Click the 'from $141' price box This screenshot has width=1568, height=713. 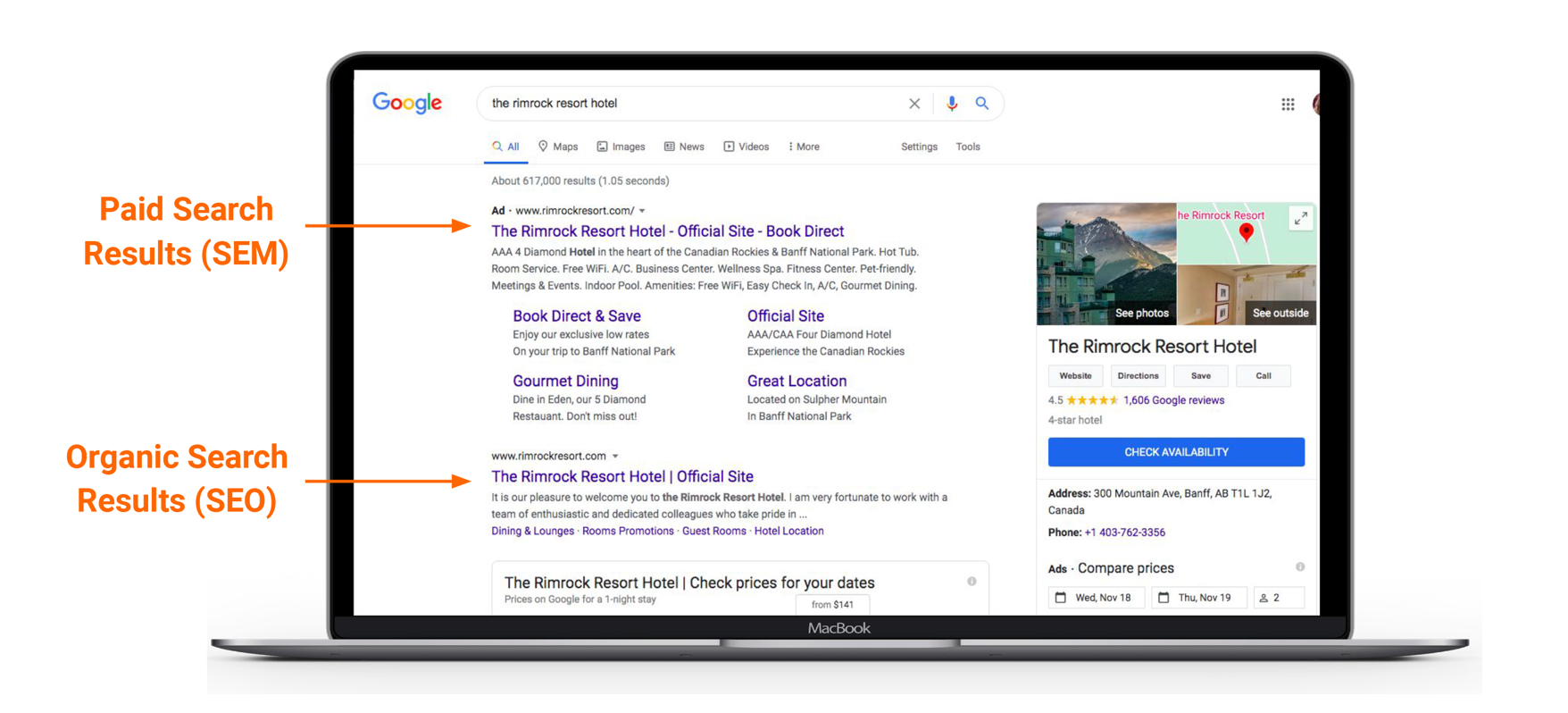[x=832, y=605]
